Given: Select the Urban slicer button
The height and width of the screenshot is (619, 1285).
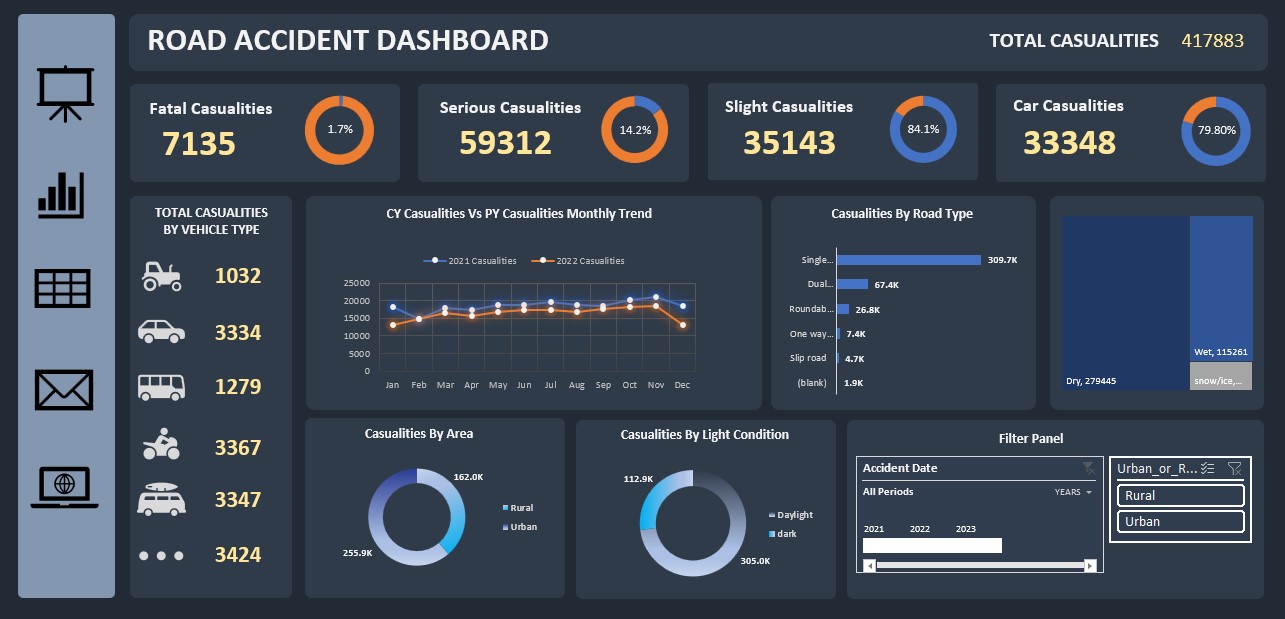Looking at the screenshot, I should [x=1180, y=522].
